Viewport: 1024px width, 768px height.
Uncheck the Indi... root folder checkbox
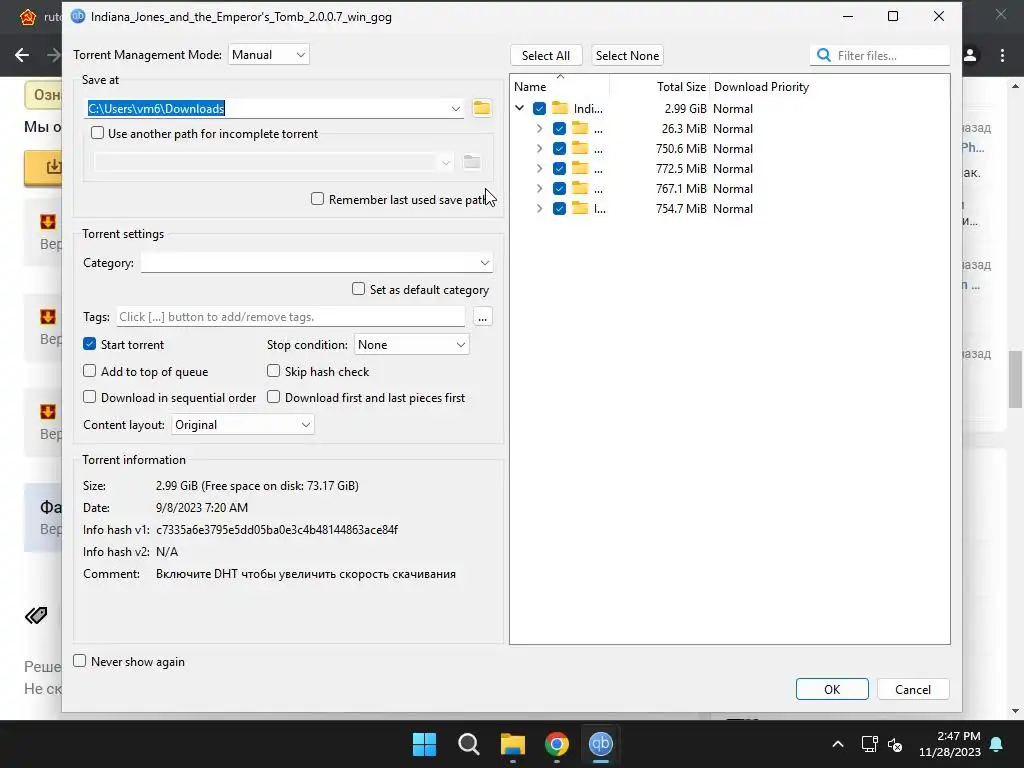click(539, 108)
